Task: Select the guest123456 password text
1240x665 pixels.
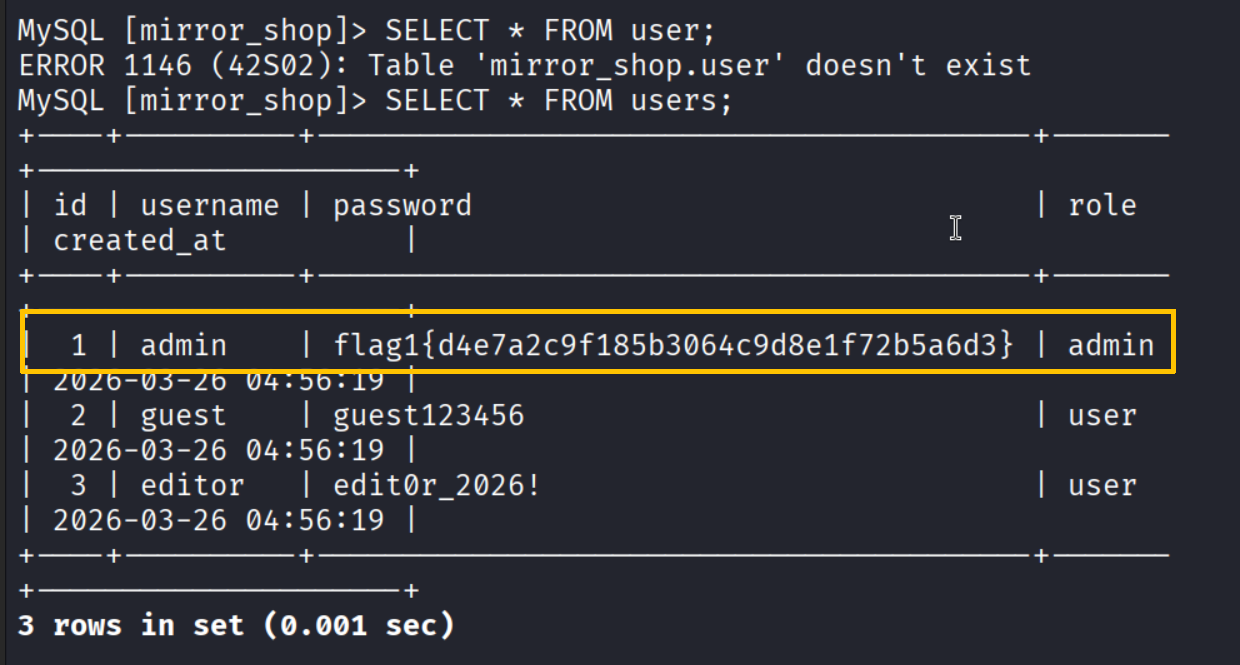Action: [428, 416]
